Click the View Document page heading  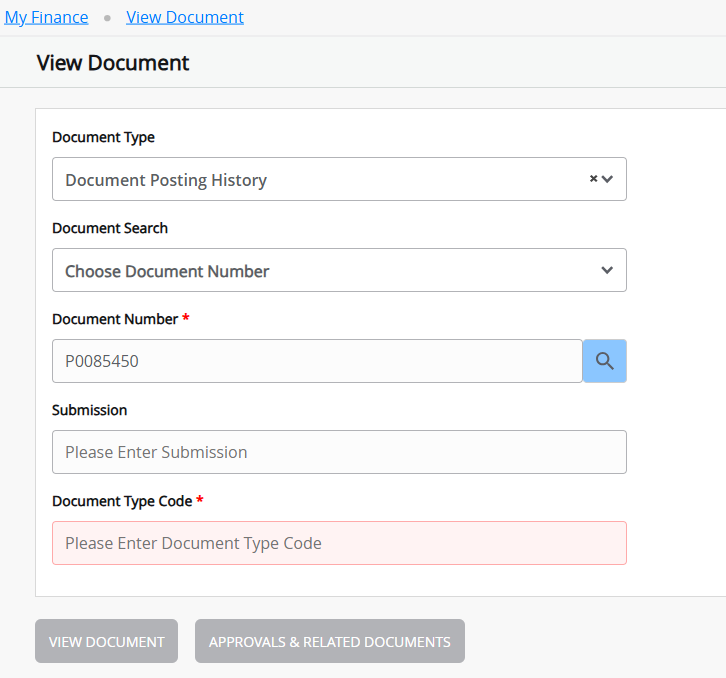[113, 63]
